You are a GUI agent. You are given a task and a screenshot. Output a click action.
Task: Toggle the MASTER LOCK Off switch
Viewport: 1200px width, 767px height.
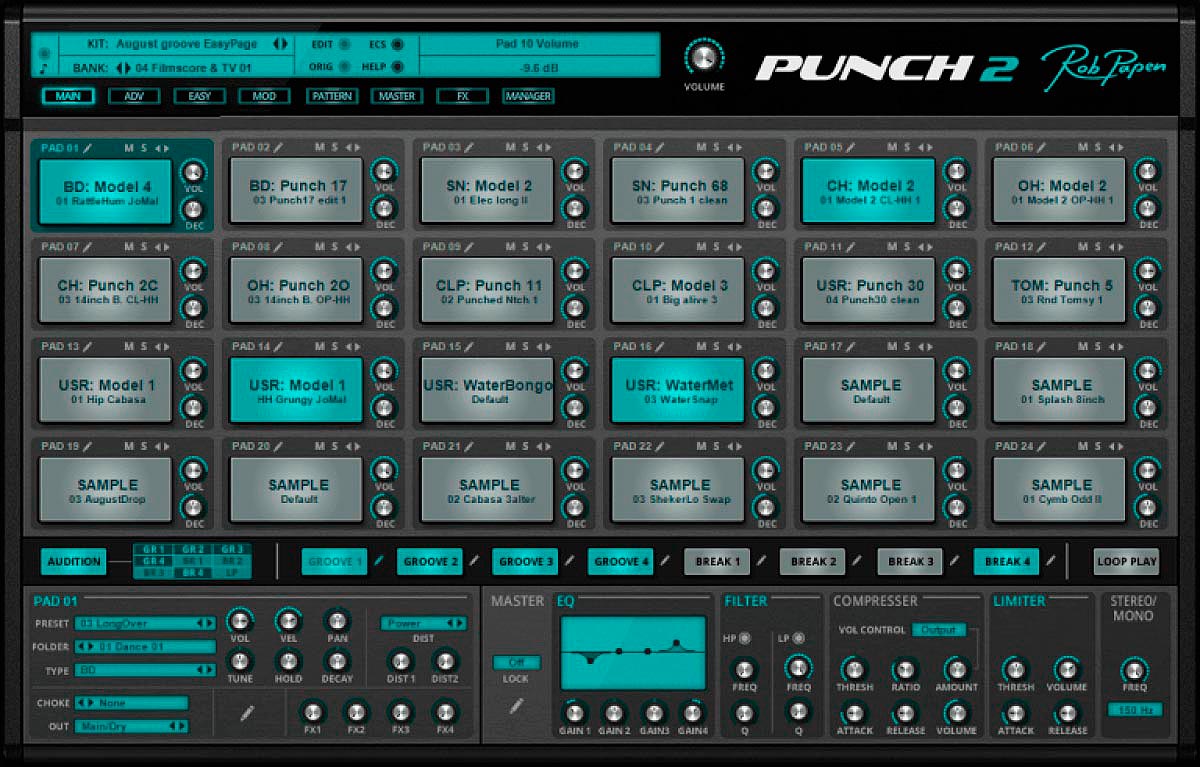pos(516,662)
